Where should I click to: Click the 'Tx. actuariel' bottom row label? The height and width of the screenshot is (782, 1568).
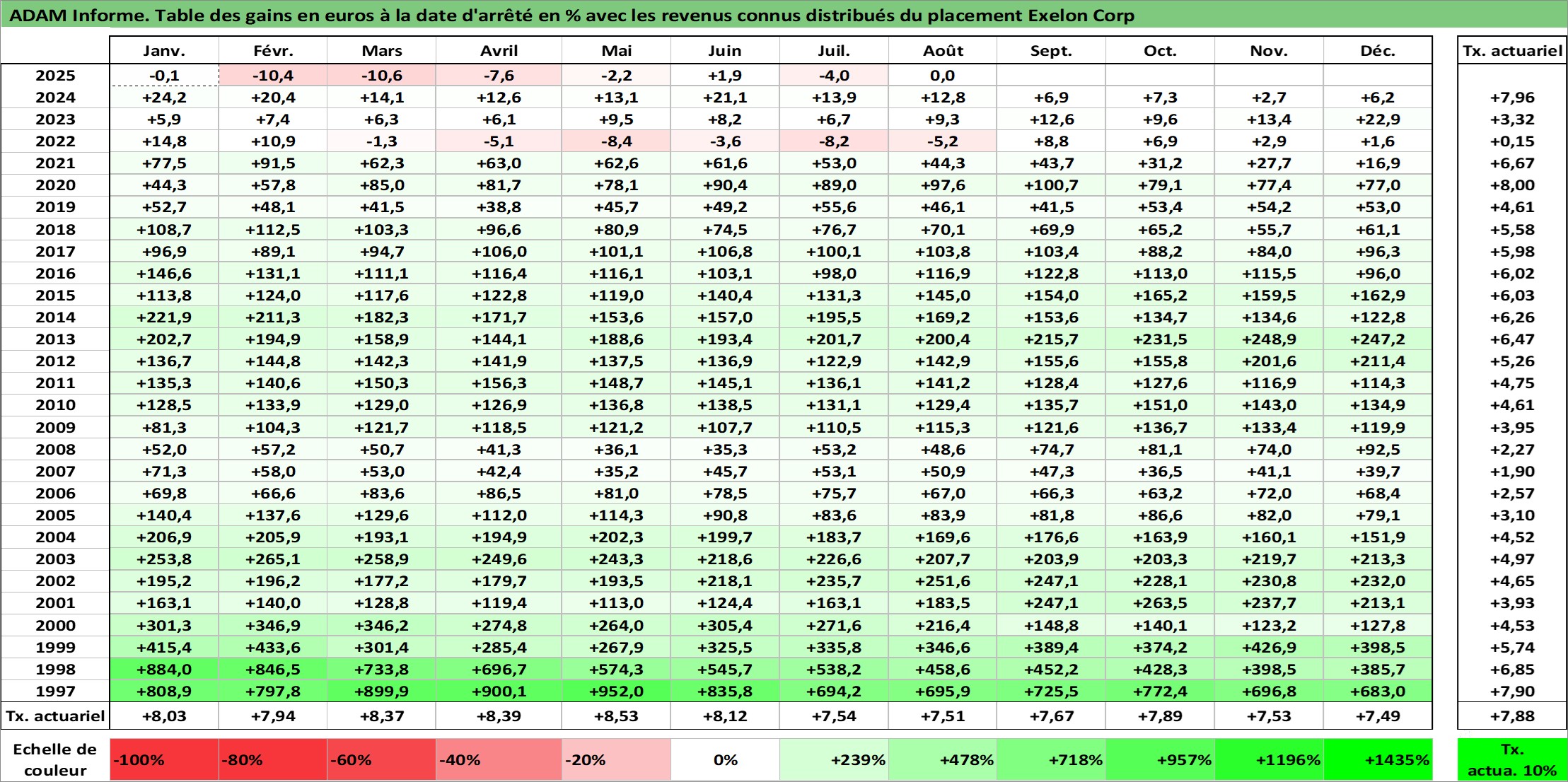[55, 716]
